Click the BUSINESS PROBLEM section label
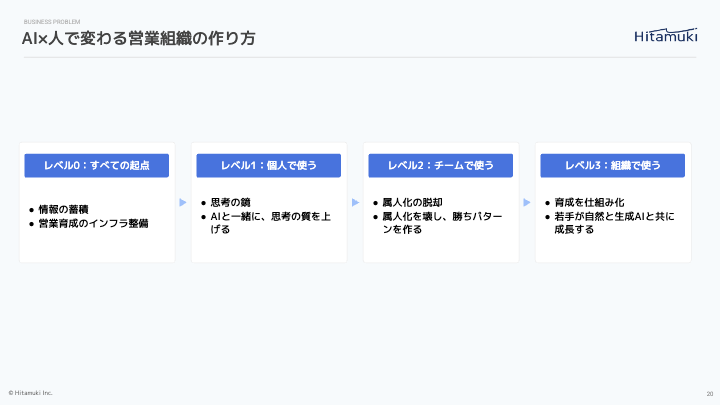Image resolution: width=720 pixels, height=405 pixels. tap(51, 21)
